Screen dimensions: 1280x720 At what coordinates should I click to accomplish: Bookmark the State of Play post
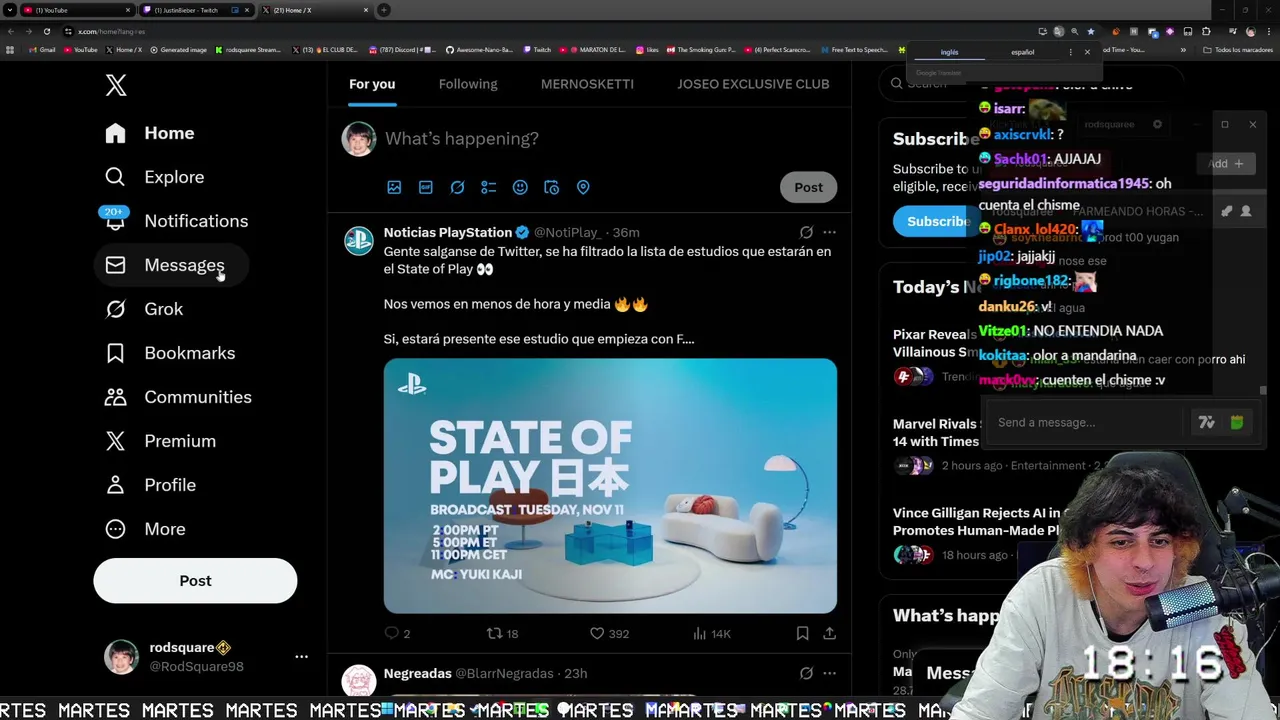(802, 633)
